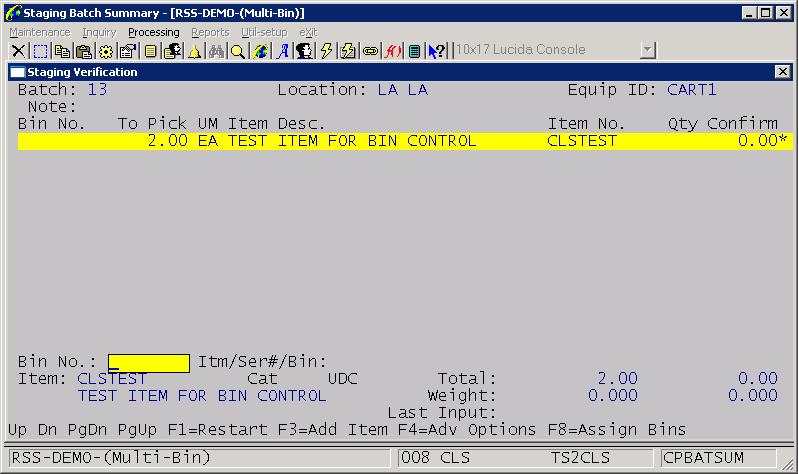Click status bar TS2CLS entry

[580, 458]
